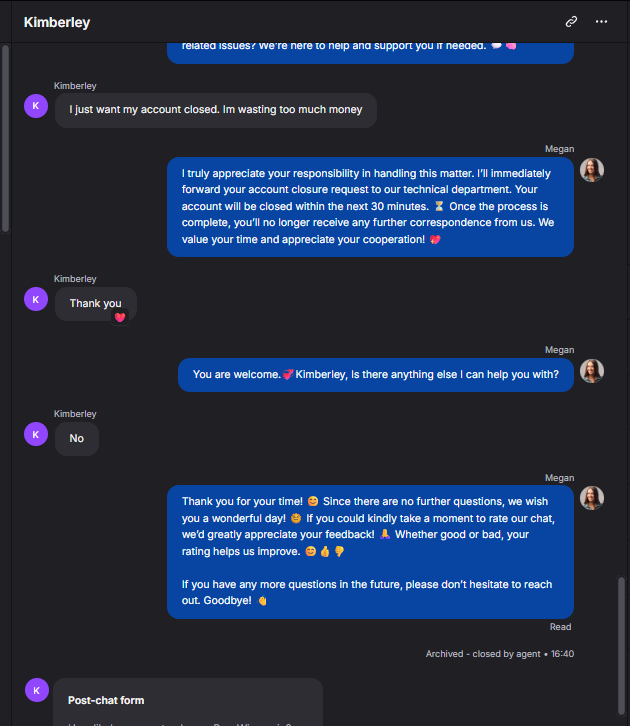Click Megan's photo beside 'You are welcome' message

(592, 371)
